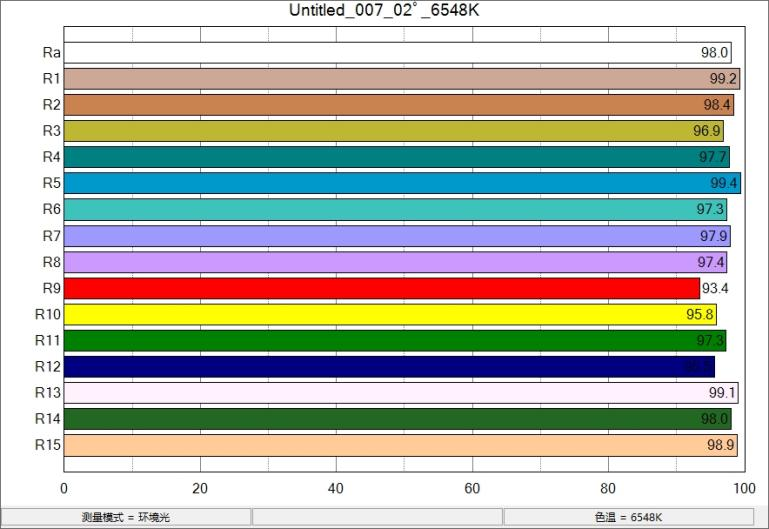Viewport: 769px width, 529px height.
Task: Click the 93.4 value label beside R9
Action: click(x=716, y=289)
